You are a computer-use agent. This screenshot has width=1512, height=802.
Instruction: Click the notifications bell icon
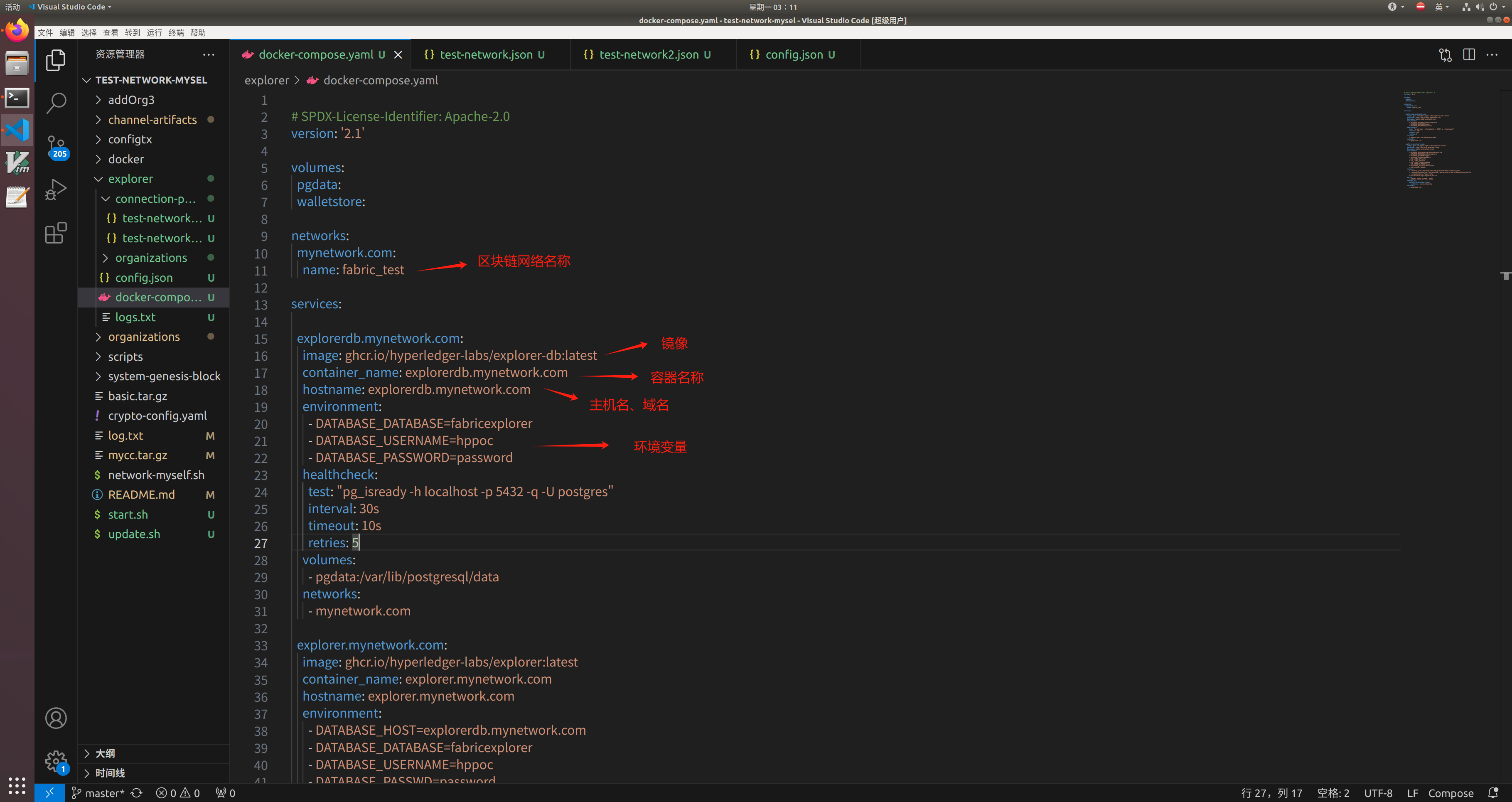(1493, 792)
